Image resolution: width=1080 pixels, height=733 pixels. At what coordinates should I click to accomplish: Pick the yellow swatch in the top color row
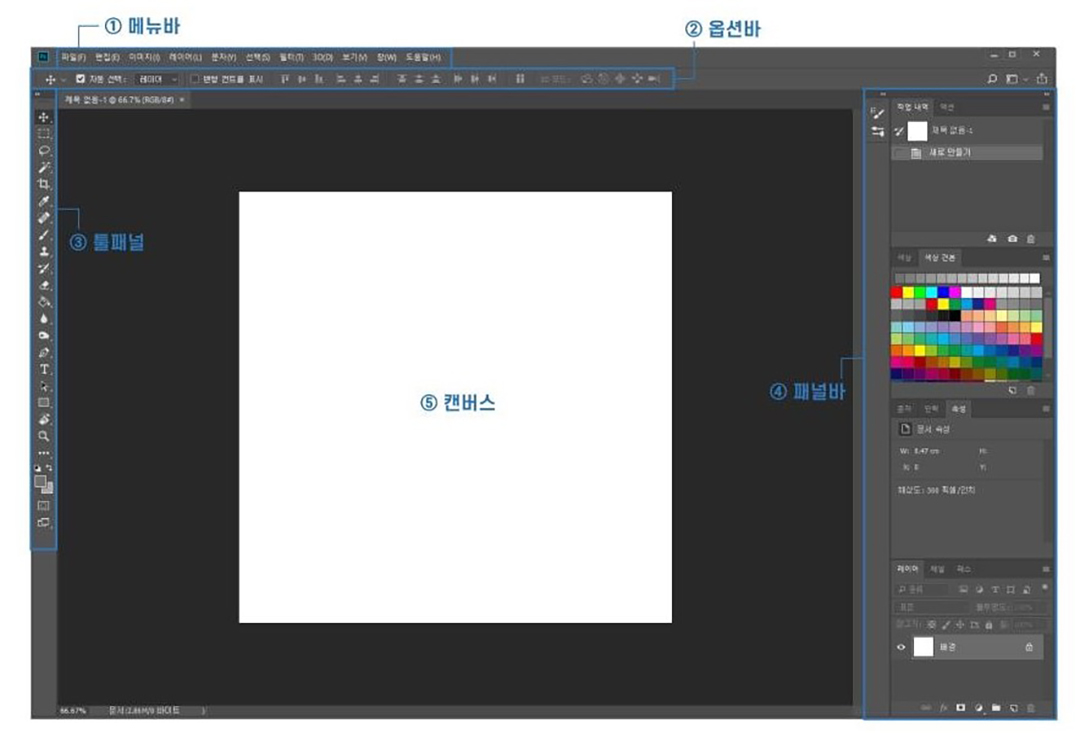pos(908,293)
